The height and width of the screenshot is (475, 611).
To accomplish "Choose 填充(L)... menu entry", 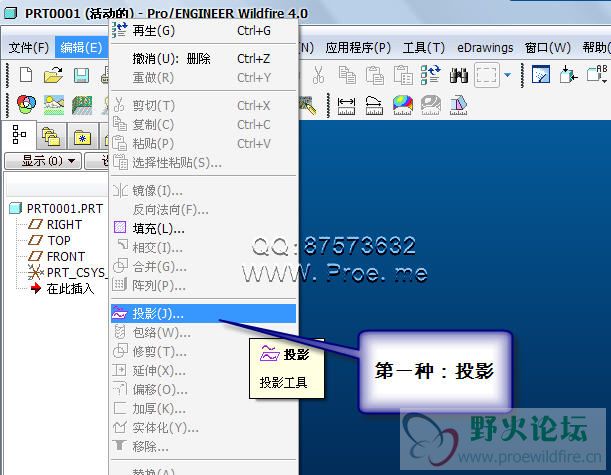I will click(x=203, y=228).
